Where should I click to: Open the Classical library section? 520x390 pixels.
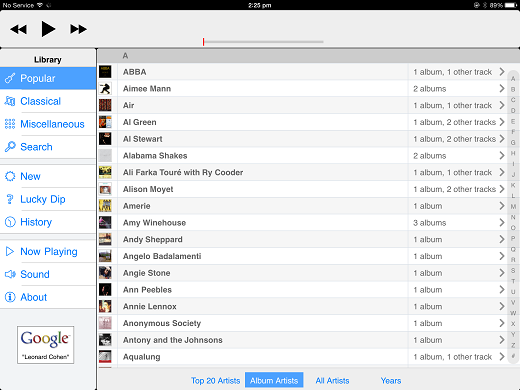[41, 101]
